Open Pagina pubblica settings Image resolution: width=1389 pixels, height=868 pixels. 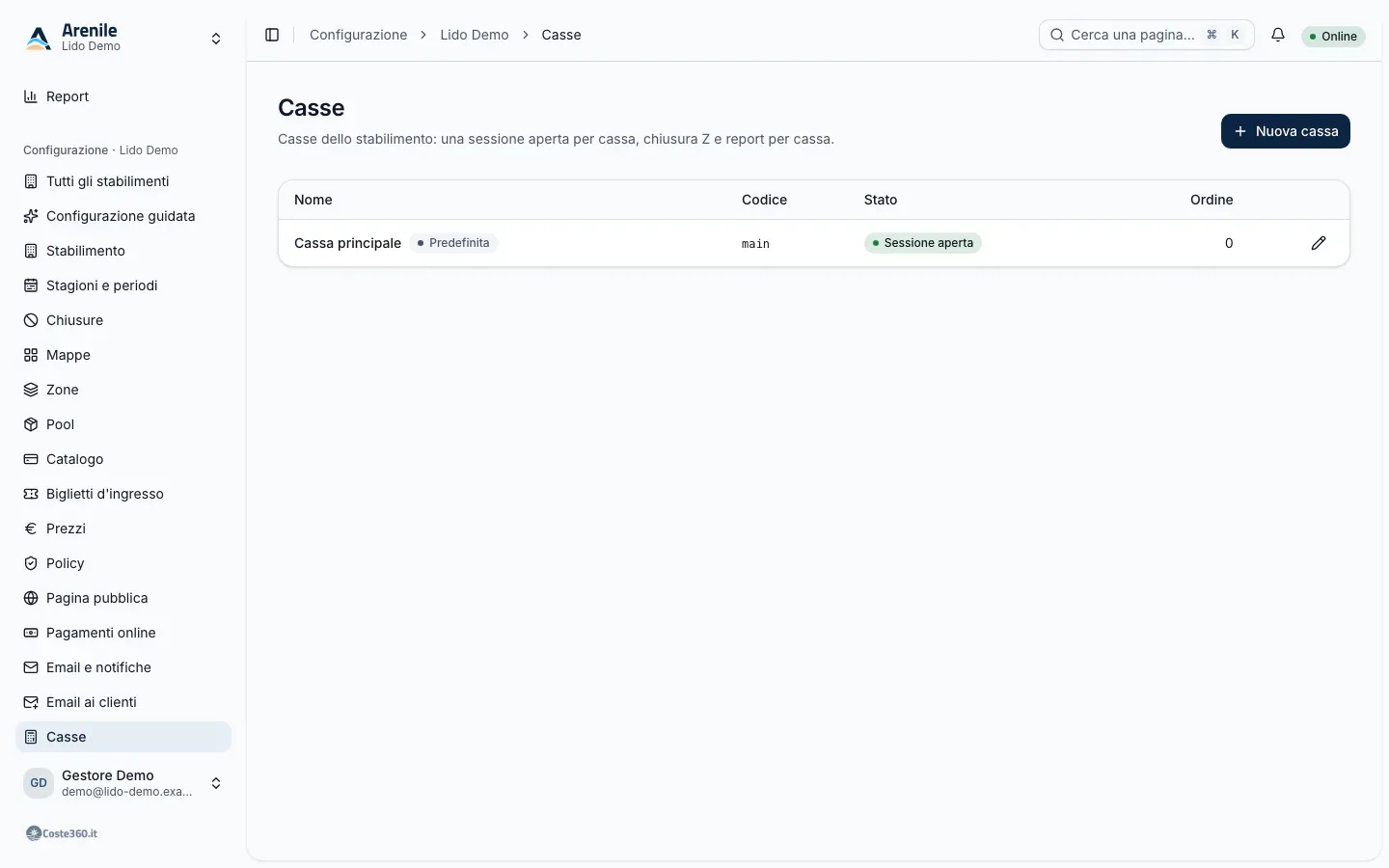[x=123, y=598]
